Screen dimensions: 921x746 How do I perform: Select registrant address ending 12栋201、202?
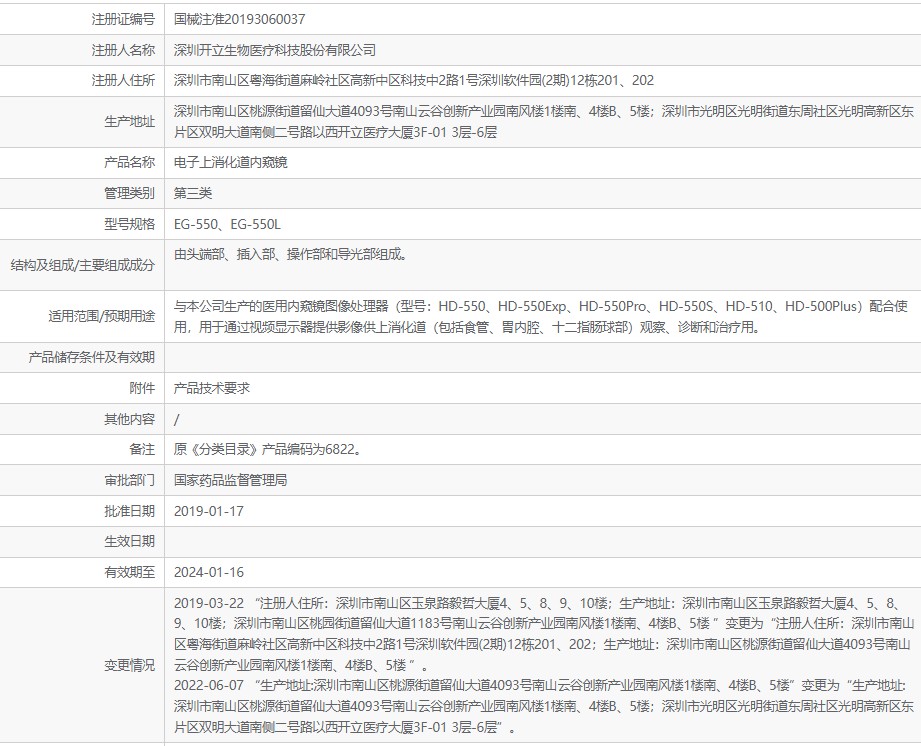[414, 80]
